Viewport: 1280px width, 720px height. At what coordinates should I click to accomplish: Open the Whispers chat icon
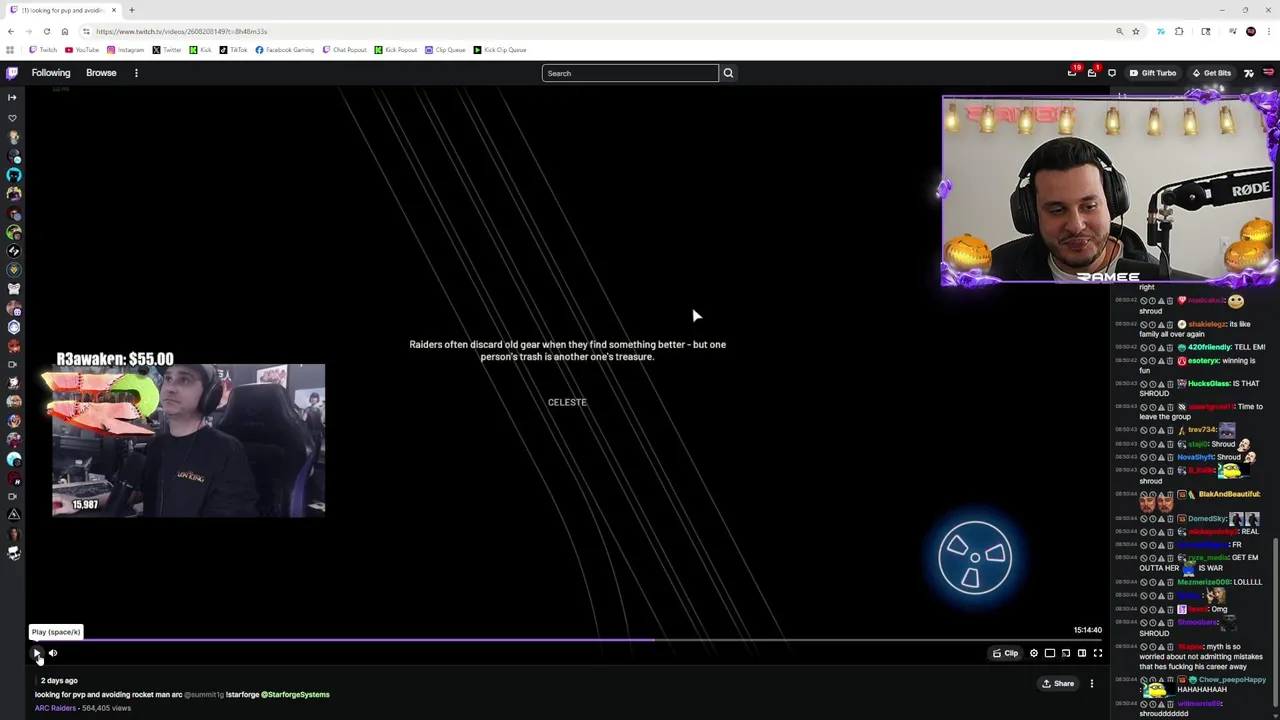(x=1112, y=73)
